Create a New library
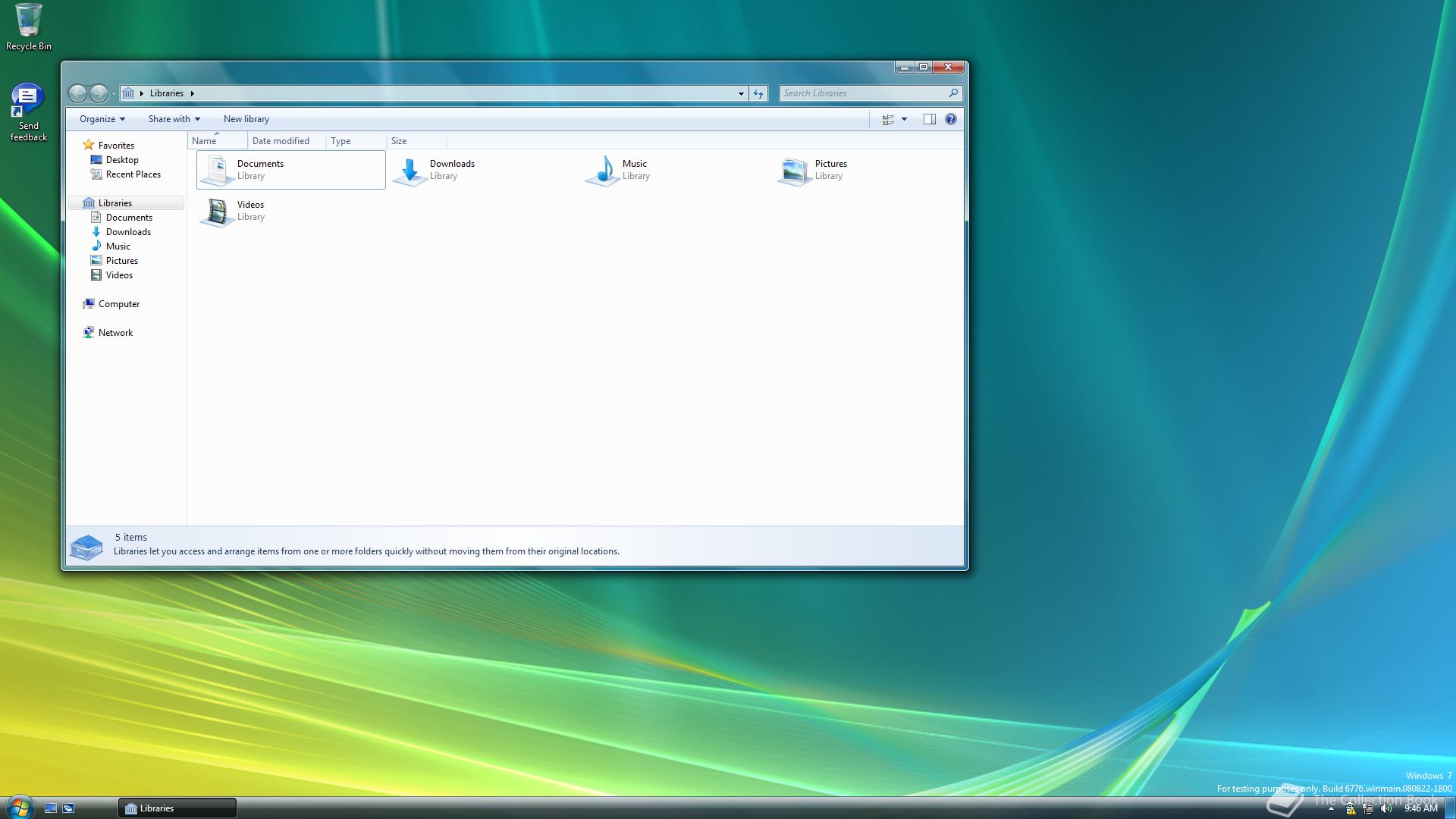 coord(246,119)
